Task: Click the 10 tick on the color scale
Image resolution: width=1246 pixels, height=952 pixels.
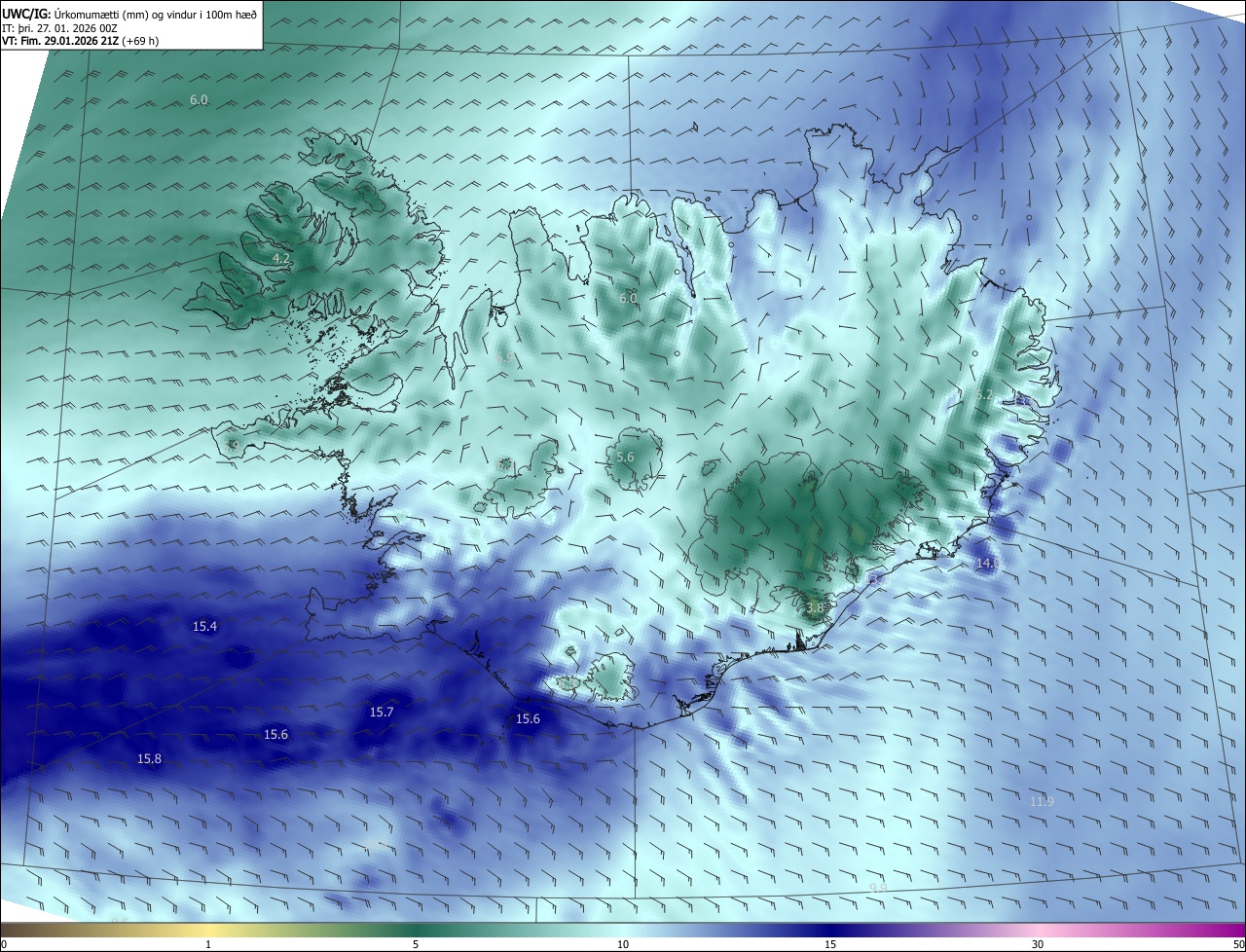Action: point(623,944)
